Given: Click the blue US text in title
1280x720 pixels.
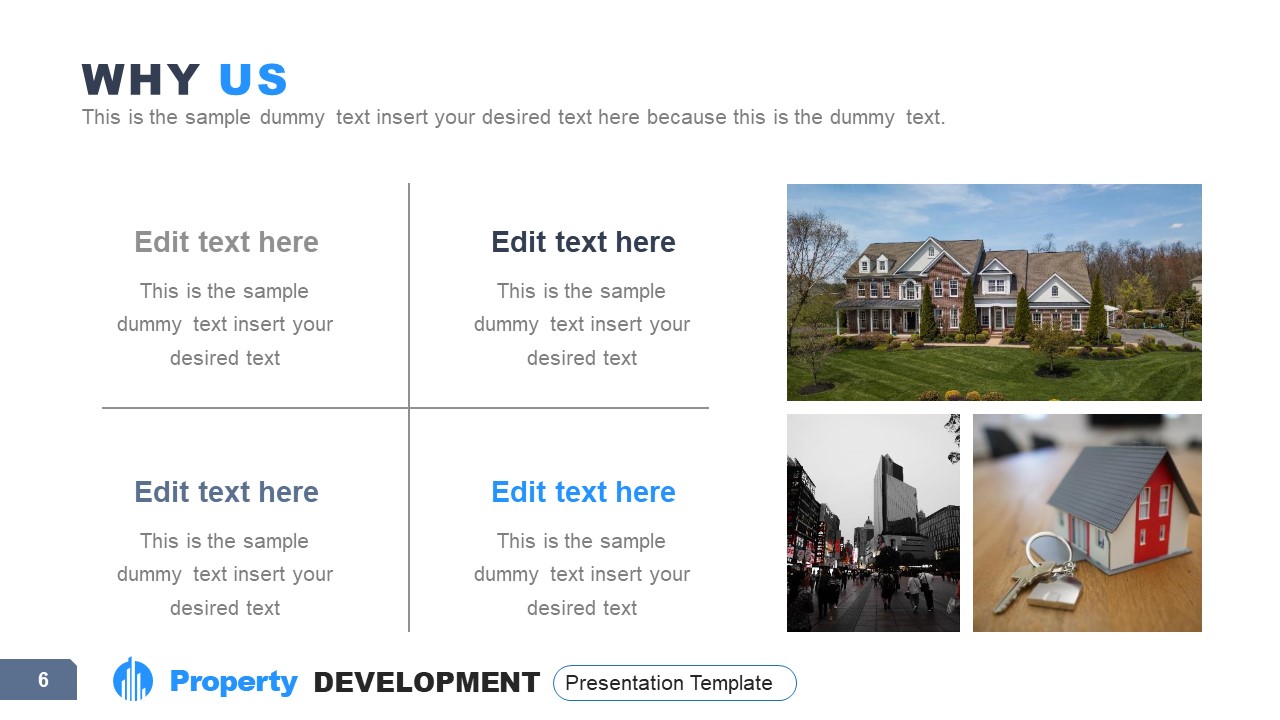Looking at the screenshot, I should (258, 78).
